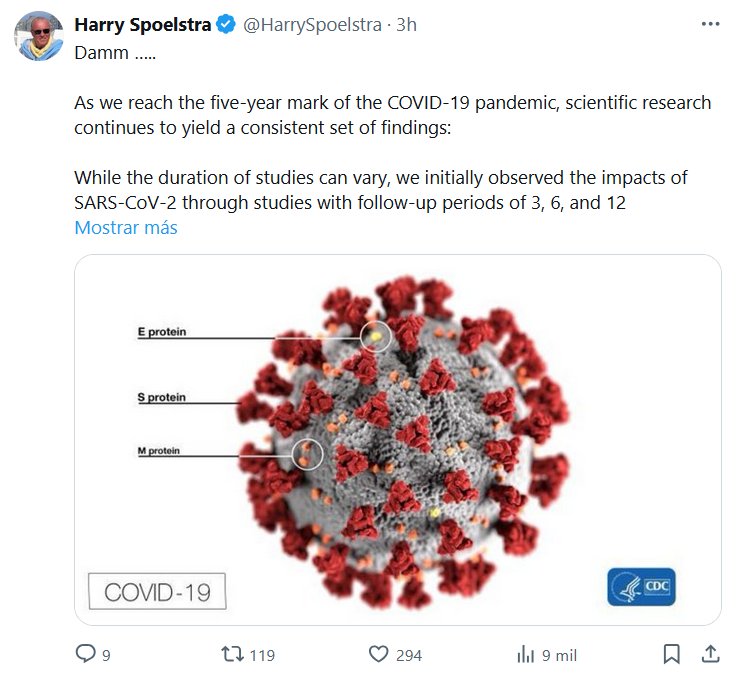Open the tweet via the 3h timestamp
The image size is (736, 680).
pyautogui.click(x=406, y=25)
